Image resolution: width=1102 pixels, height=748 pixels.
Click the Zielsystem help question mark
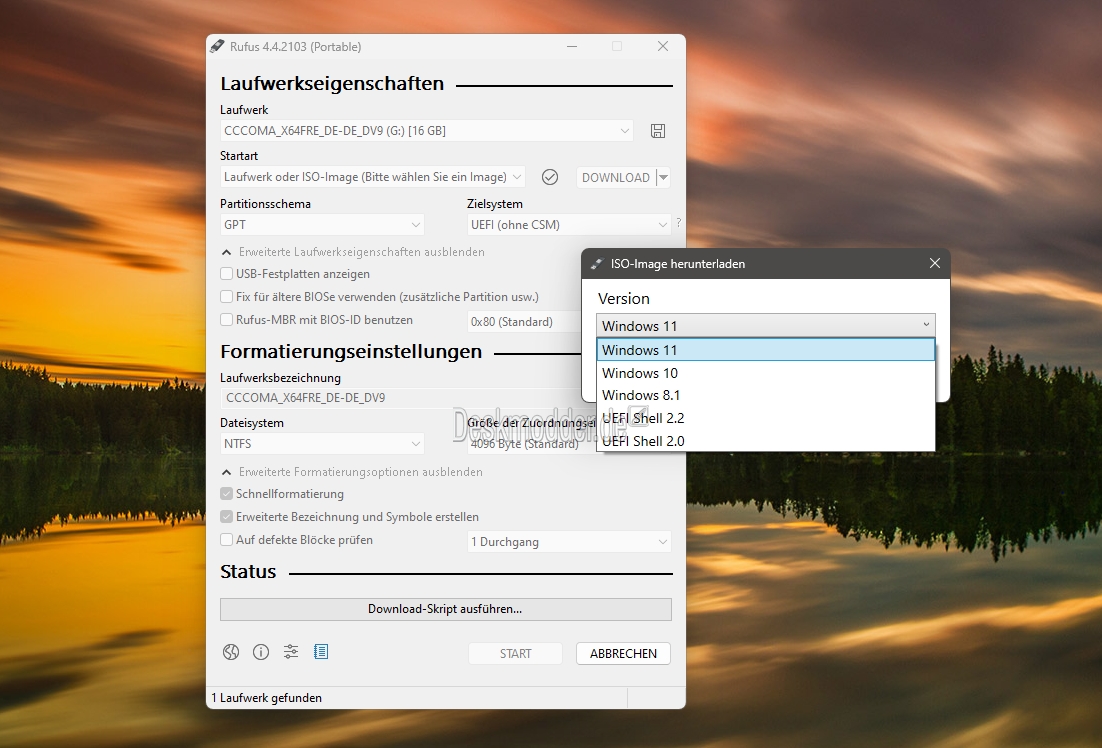pos(678,222)
